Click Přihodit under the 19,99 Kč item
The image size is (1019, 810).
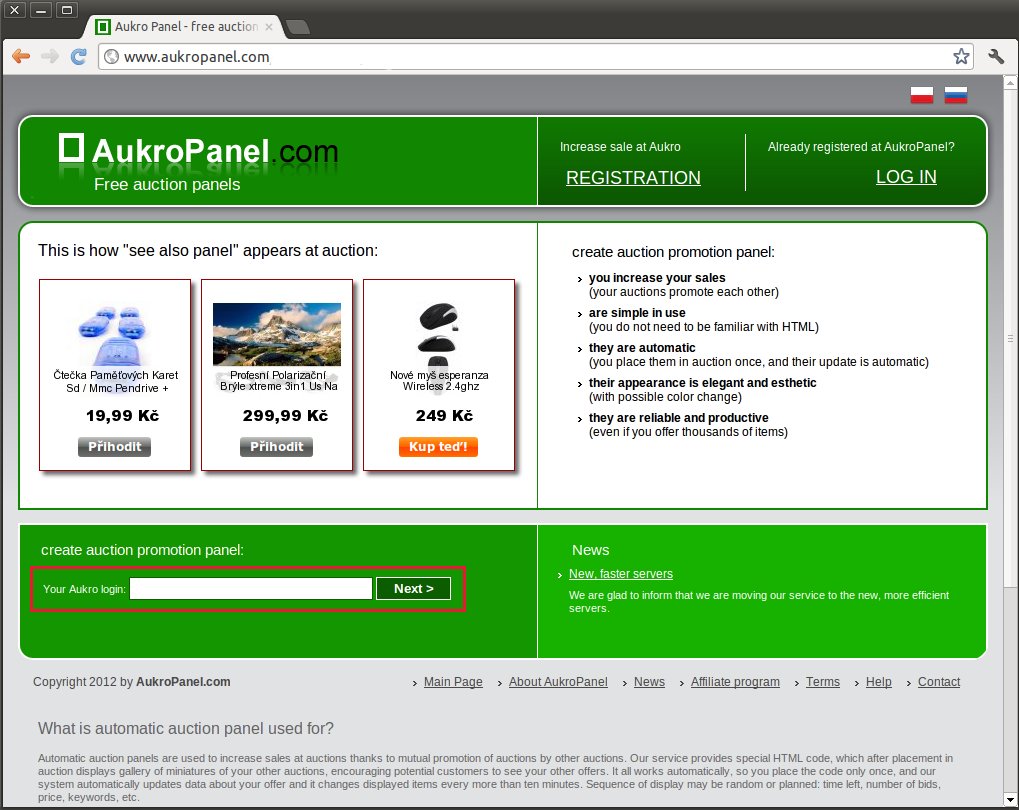114,447
